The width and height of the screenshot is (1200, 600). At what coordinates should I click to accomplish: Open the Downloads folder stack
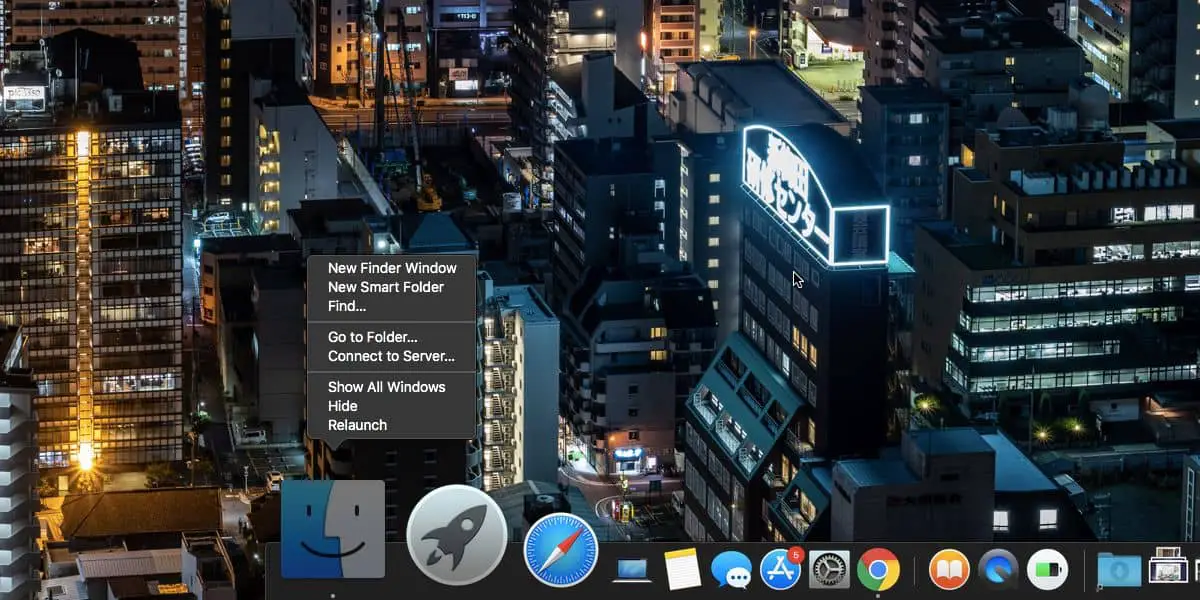(x=1118, y=570)
